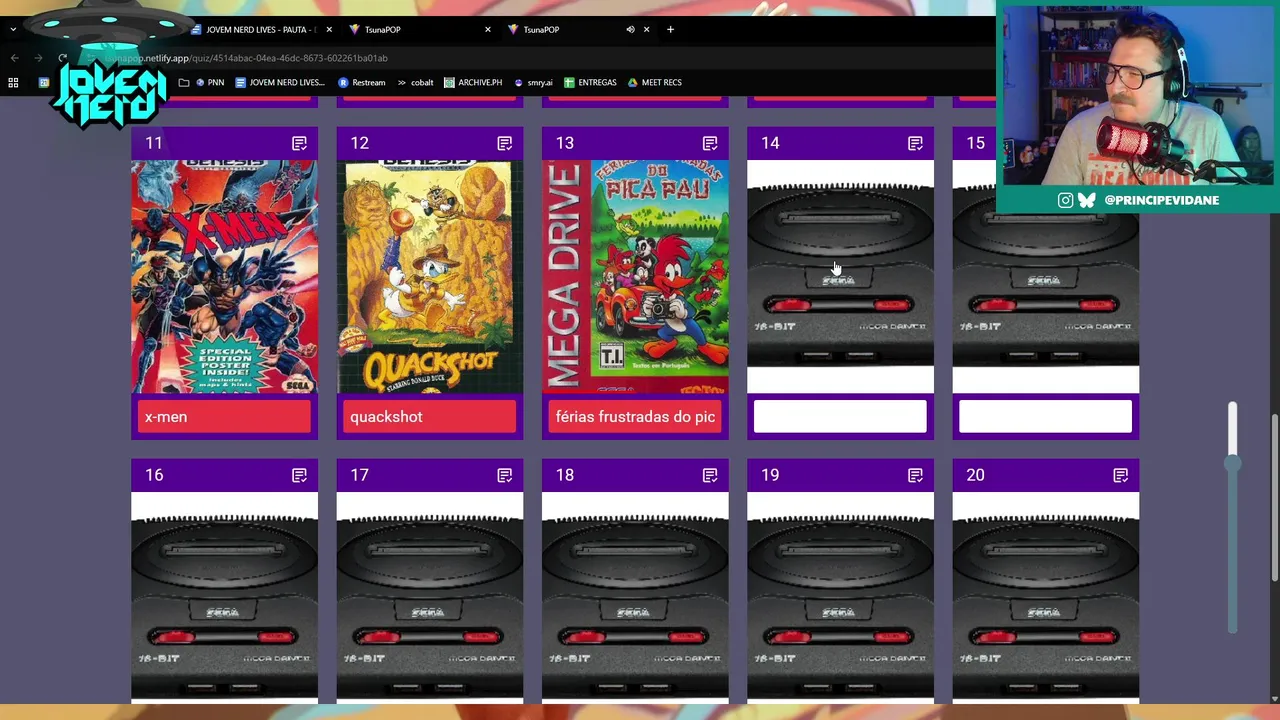The image size is (1280, 720).
Task: Open the bookmarks folder icon
Action: coord(184,83)
